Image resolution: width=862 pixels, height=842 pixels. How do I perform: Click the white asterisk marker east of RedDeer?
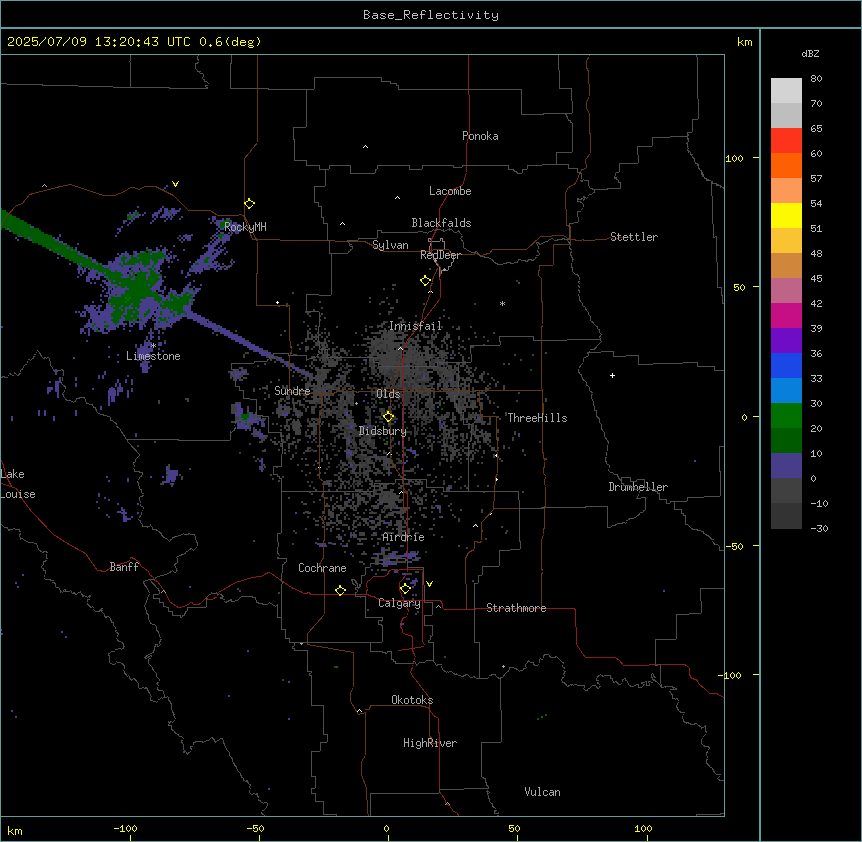point(502,303)
